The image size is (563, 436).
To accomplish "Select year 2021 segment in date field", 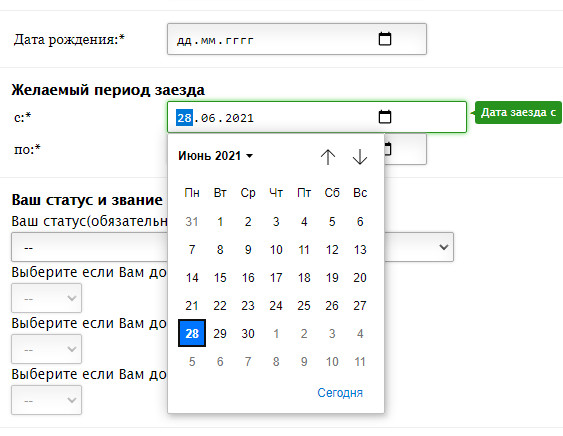I will pyautogui.click(x=239, y=118).
